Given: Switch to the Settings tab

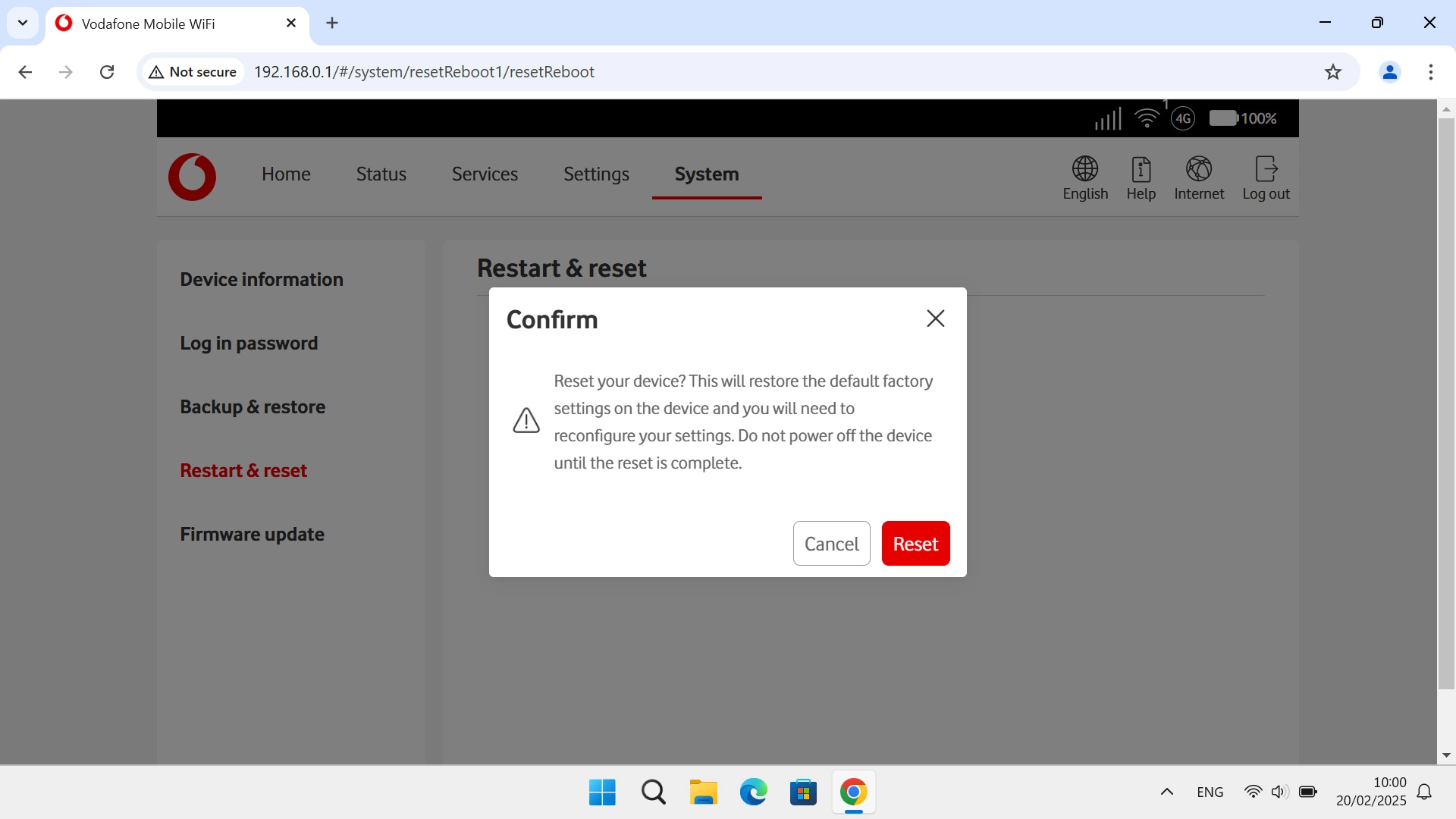Looking at the screenshot, I should [x=596, y=174].
